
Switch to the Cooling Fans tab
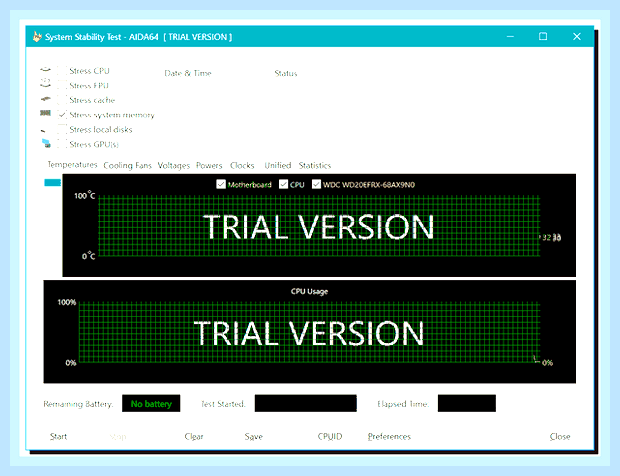click(127, 165)
